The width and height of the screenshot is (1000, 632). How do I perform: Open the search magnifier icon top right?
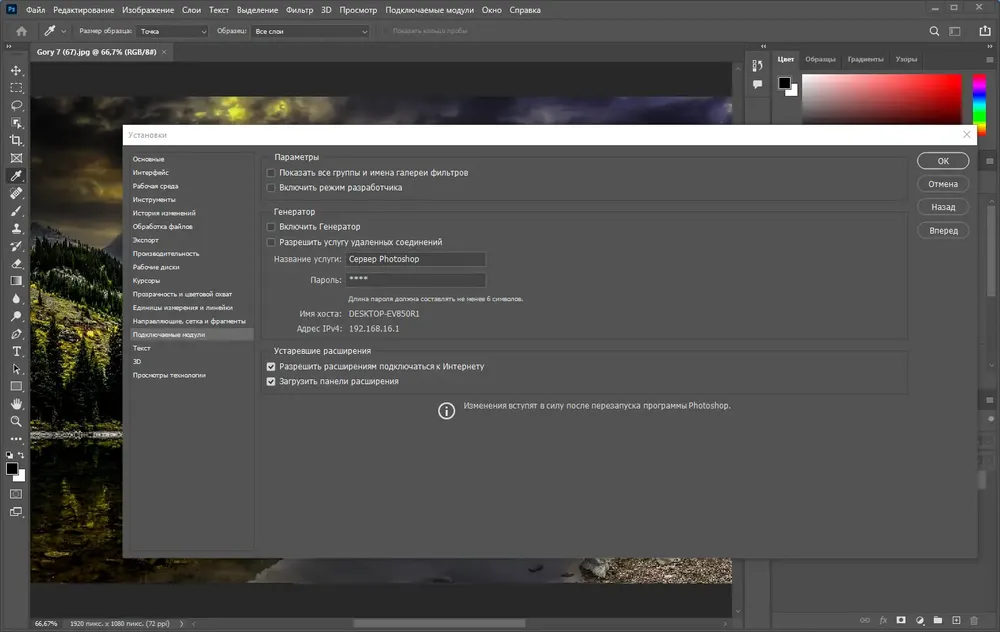tap(934, 31)
